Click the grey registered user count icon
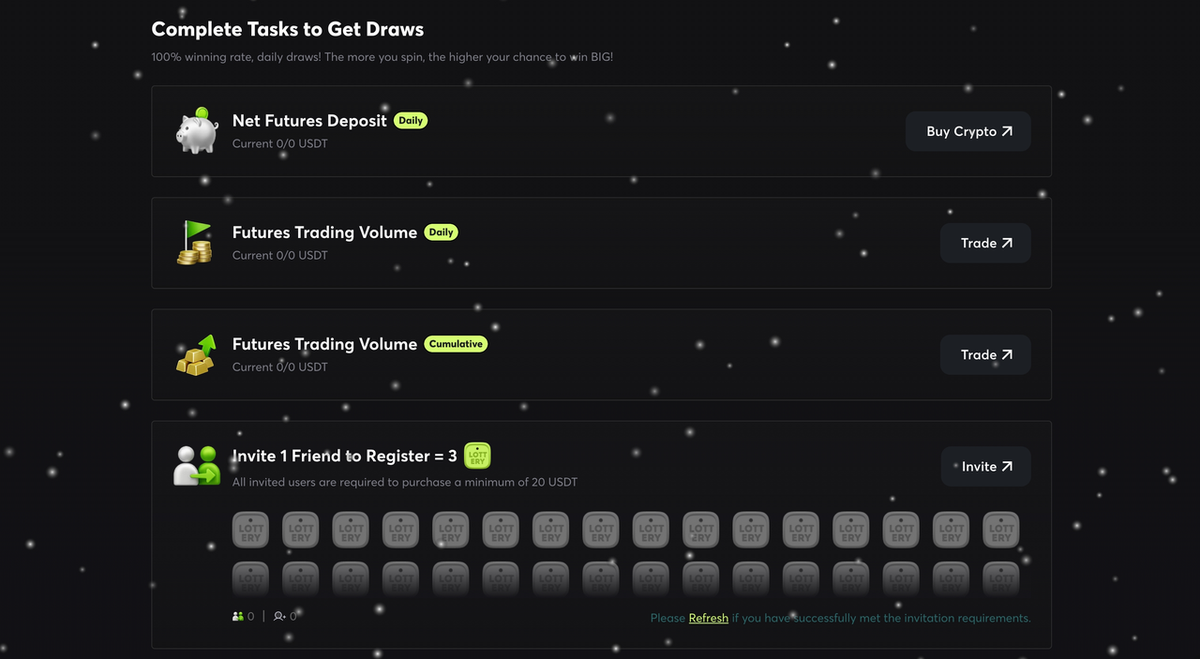 tap(279, 616)
